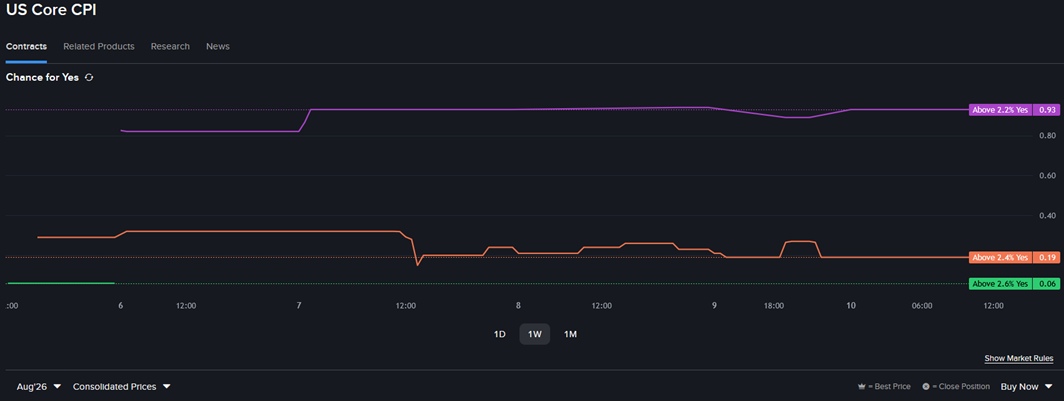Expand the Consolidated Prices dropdown
The image size is (1064, 401).
click(121, 387)
